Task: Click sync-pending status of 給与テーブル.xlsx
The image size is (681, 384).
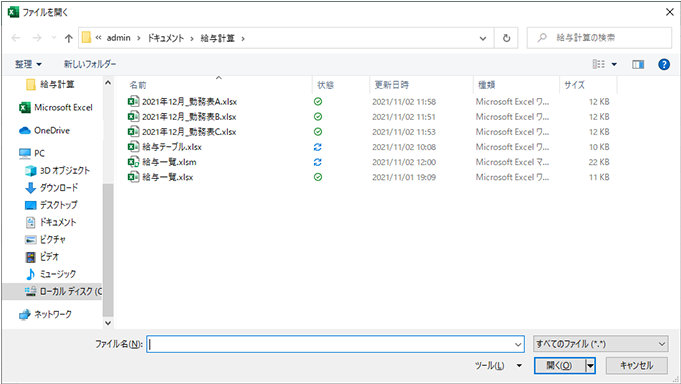Action: 318,147
